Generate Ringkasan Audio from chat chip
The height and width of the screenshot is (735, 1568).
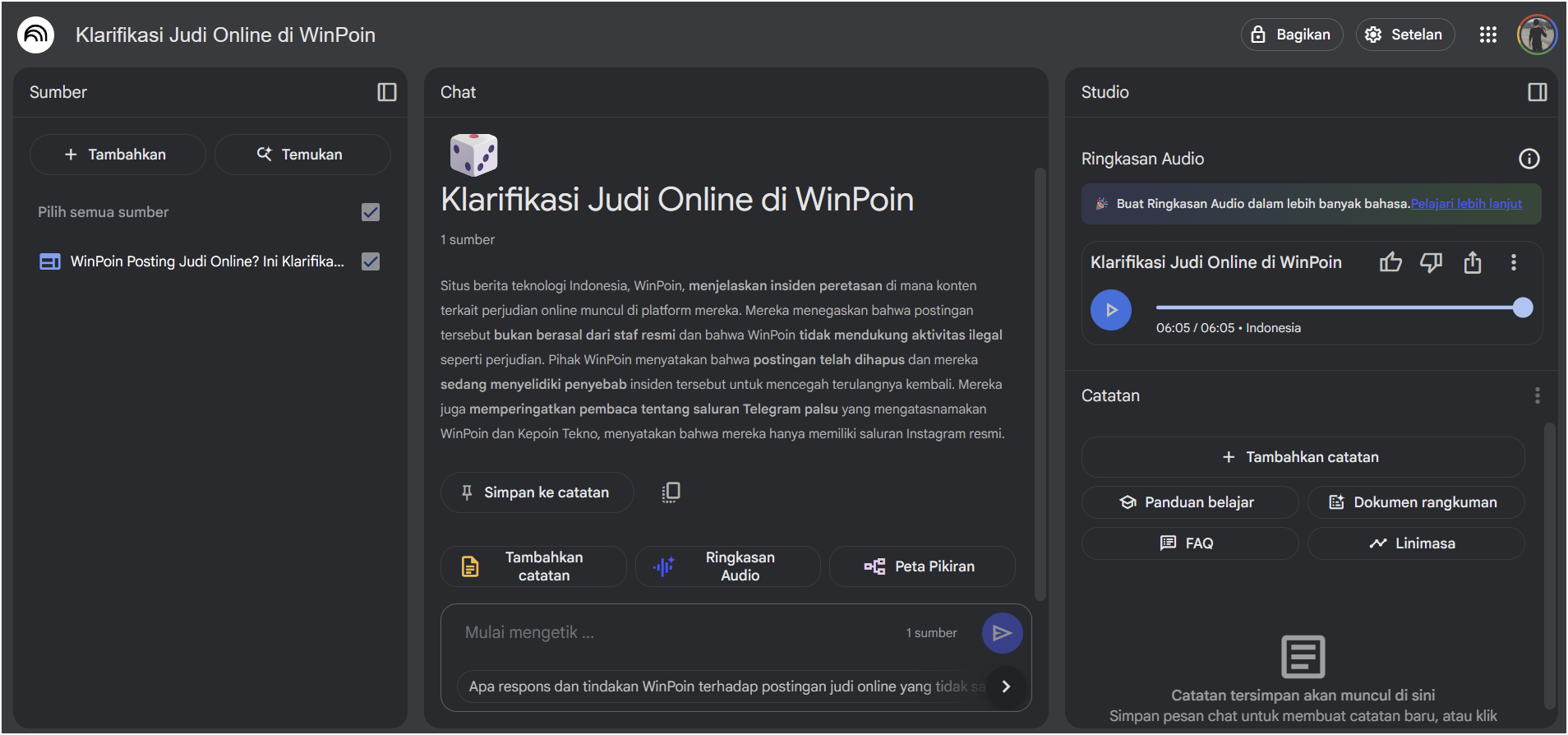(x=727, y=566)
